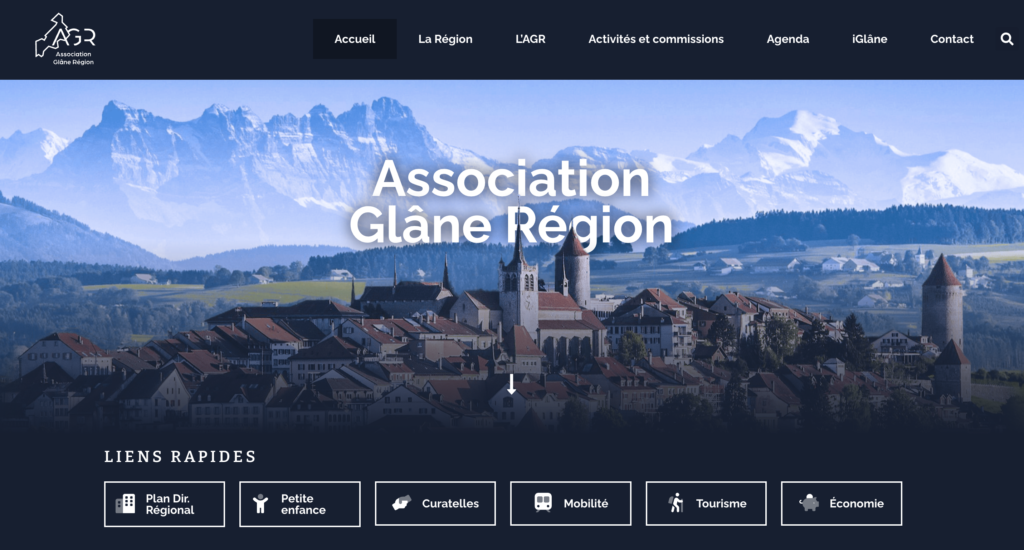
Task: Click the building icon for Plan Dir. Régional
Action: (x=125, y=504)
